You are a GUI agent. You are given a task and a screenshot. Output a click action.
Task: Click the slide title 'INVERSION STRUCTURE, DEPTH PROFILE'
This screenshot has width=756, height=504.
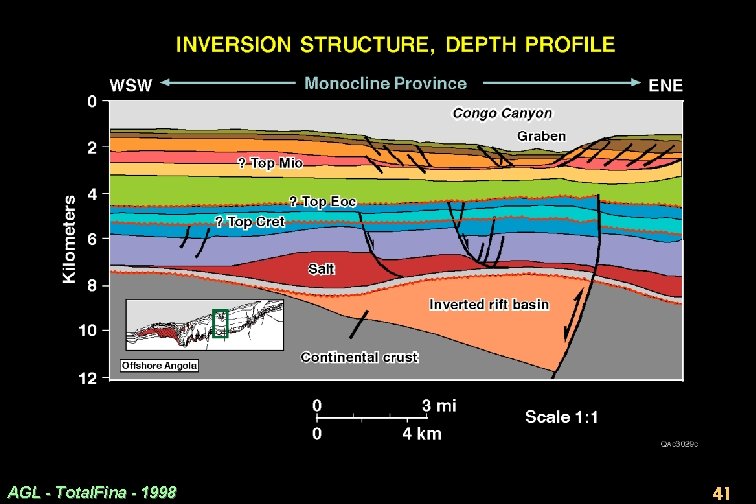point(395,45)
